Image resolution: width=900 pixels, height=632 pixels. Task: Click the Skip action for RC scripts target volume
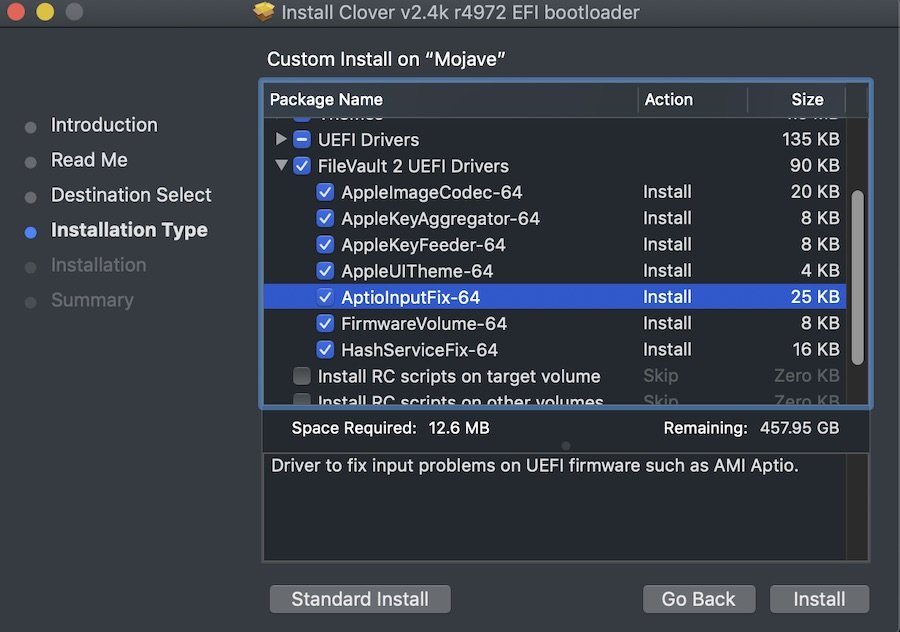pos(661,376)
